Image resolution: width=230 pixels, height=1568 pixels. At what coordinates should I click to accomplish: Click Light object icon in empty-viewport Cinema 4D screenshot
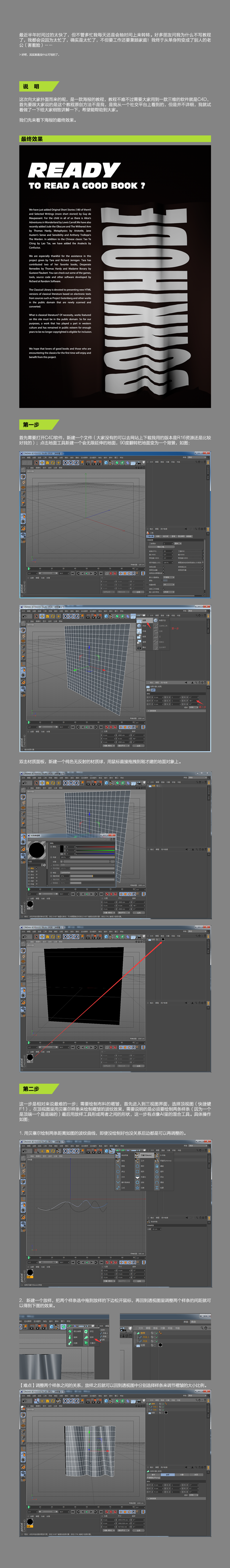point(143,463)
